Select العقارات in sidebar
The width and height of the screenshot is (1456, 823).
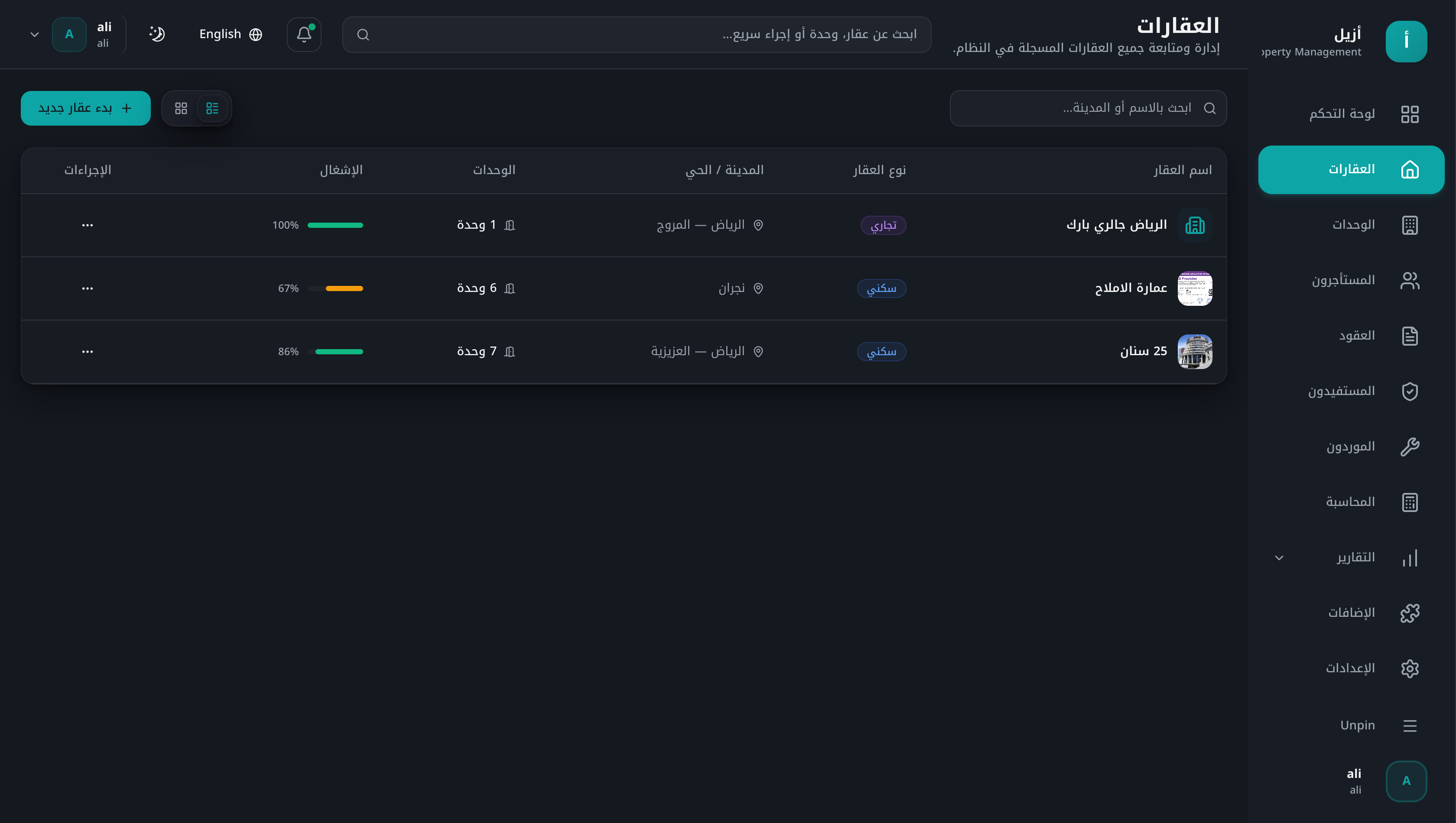1351,169
